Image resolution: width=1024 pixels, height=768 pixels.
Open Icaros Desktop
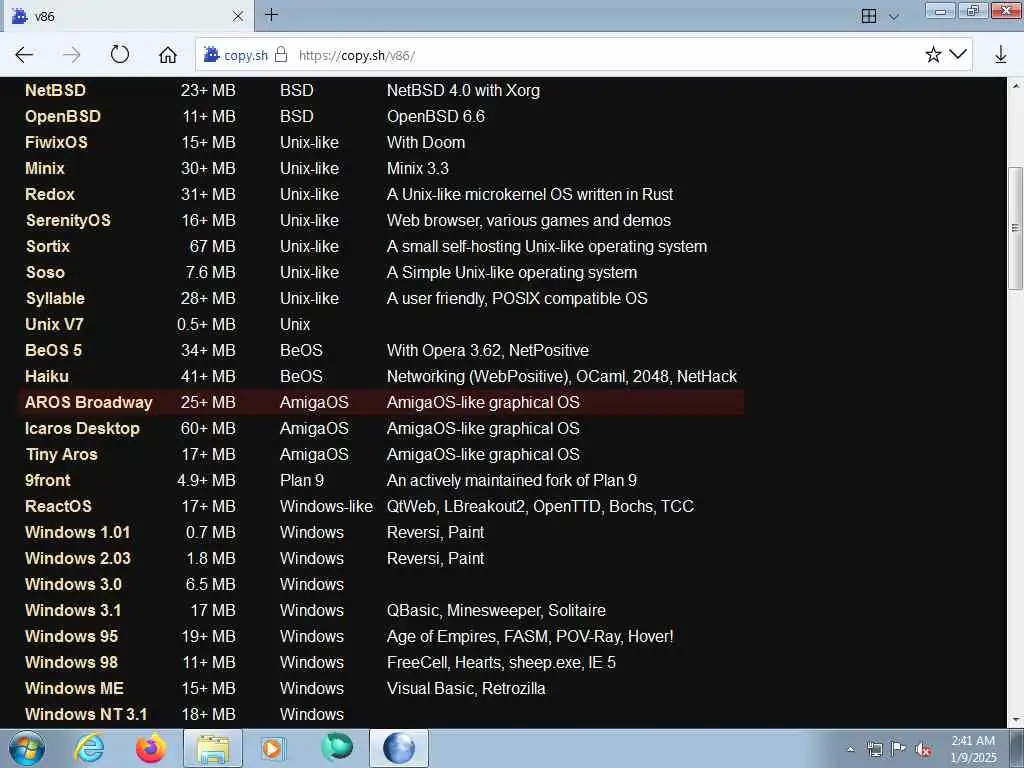point(82,428)
